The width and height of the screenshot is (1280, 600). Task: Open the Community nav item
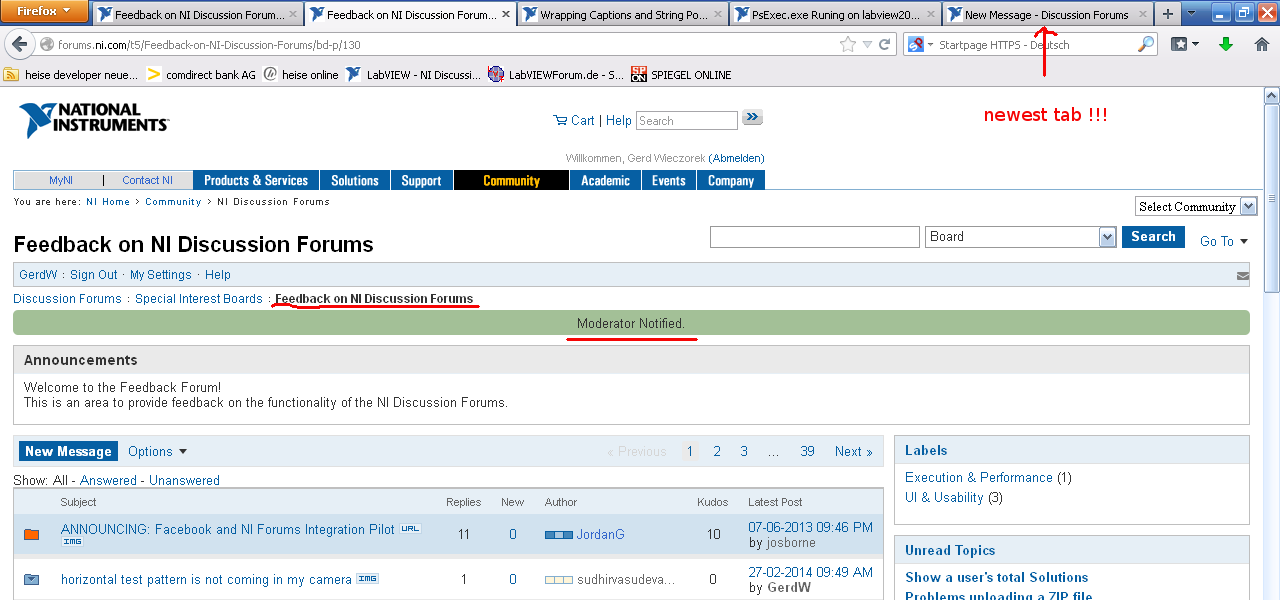click(511, 180)
